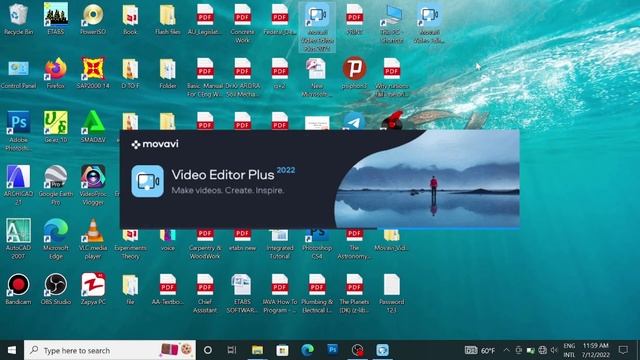Select the PowerISO shortcut
Screen dimensions: 640x360
tap(93, 19)
